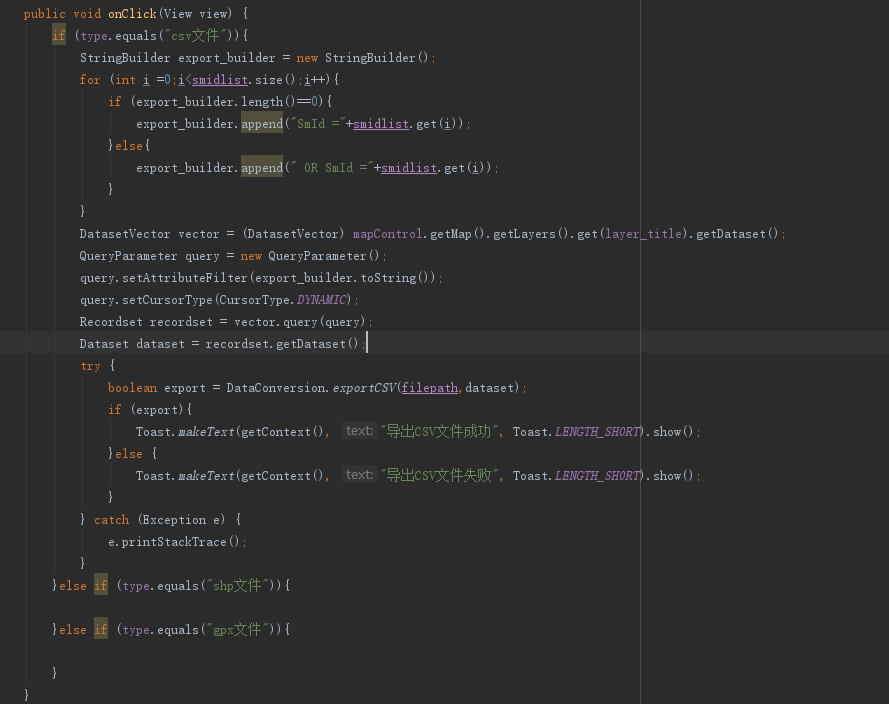Click smidlist in the for loop header
Viewport: 889px width, 704px height.
(x=219, y=80)
